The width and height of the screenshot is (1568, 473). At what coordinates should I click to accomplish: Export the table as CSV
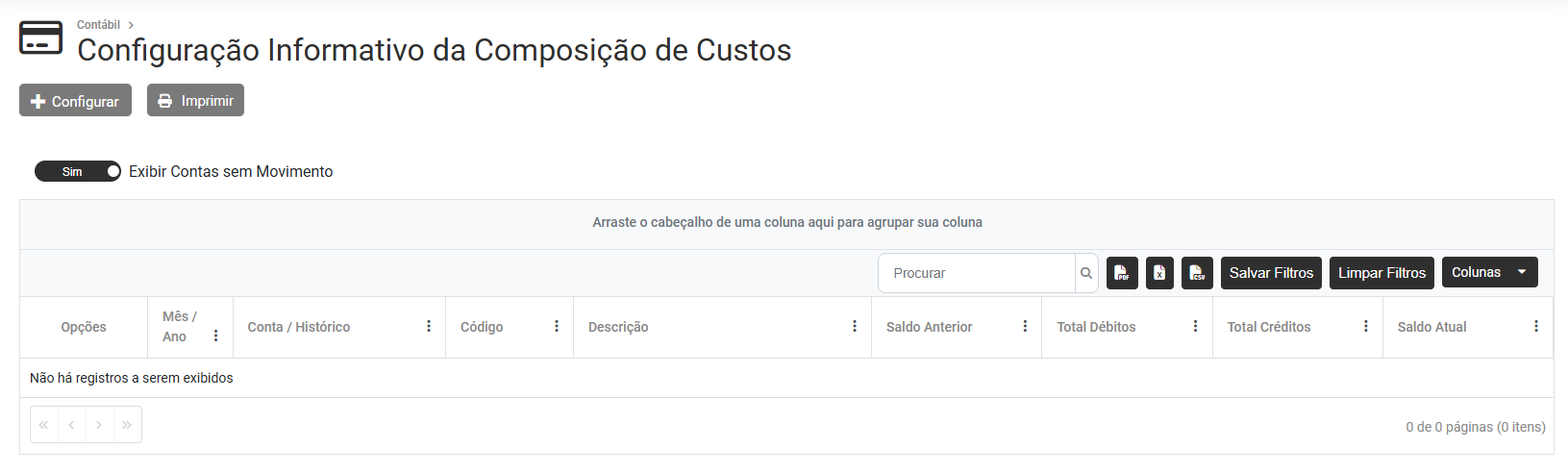click(1197, 273)
